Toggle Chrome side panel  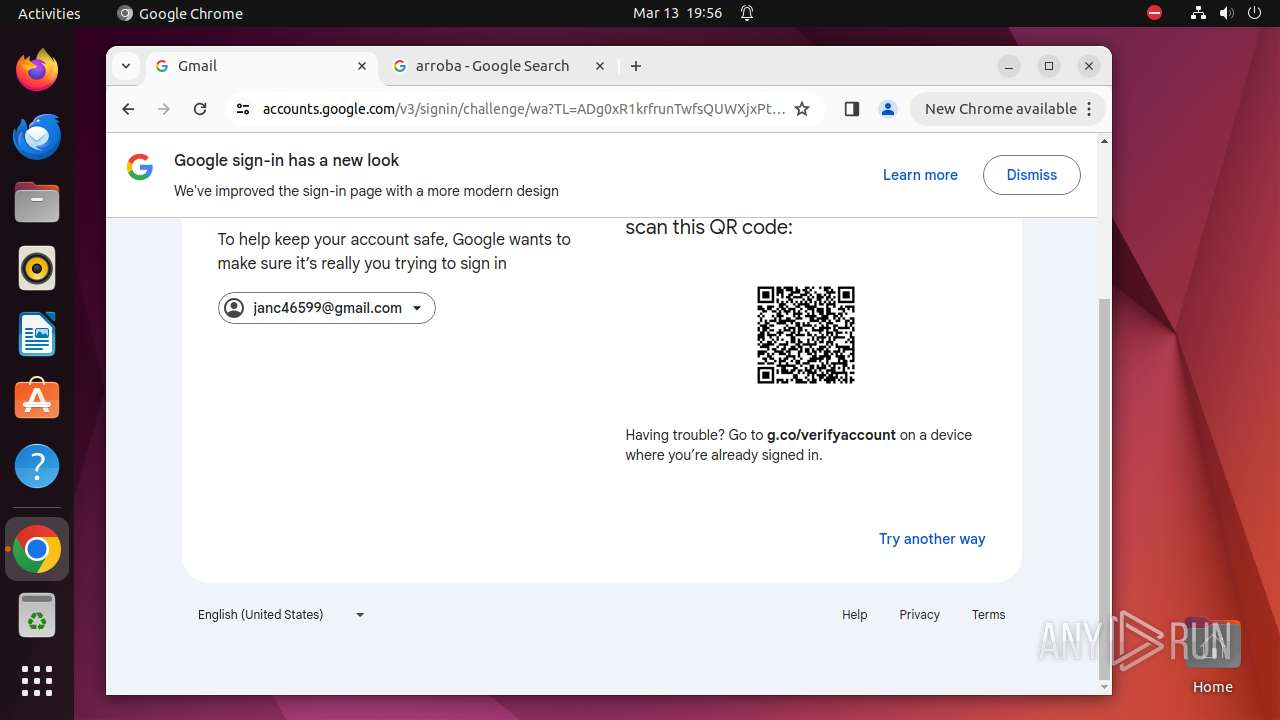click(852, 109)
